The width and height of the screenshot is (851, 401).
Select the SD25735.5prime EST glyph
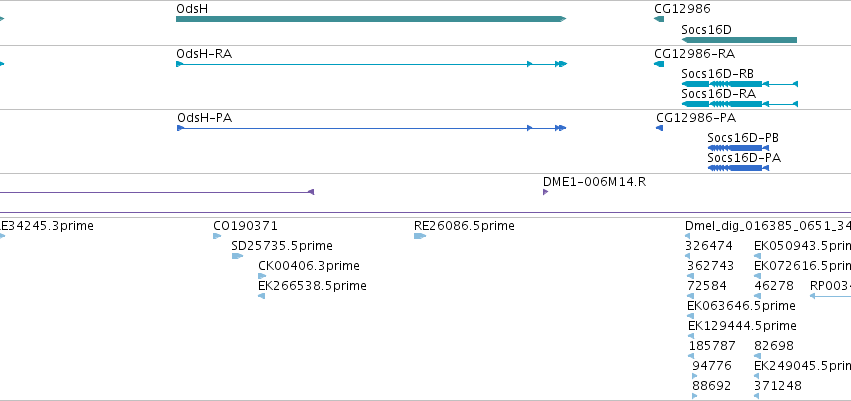[237, 256]
